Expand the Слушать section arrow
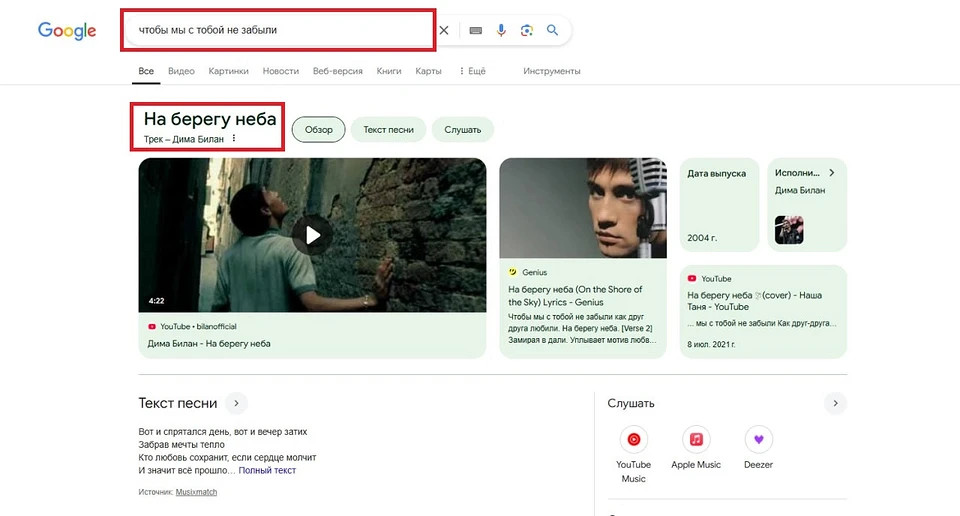This screenshot has width=960, height=516. point(835,403)
